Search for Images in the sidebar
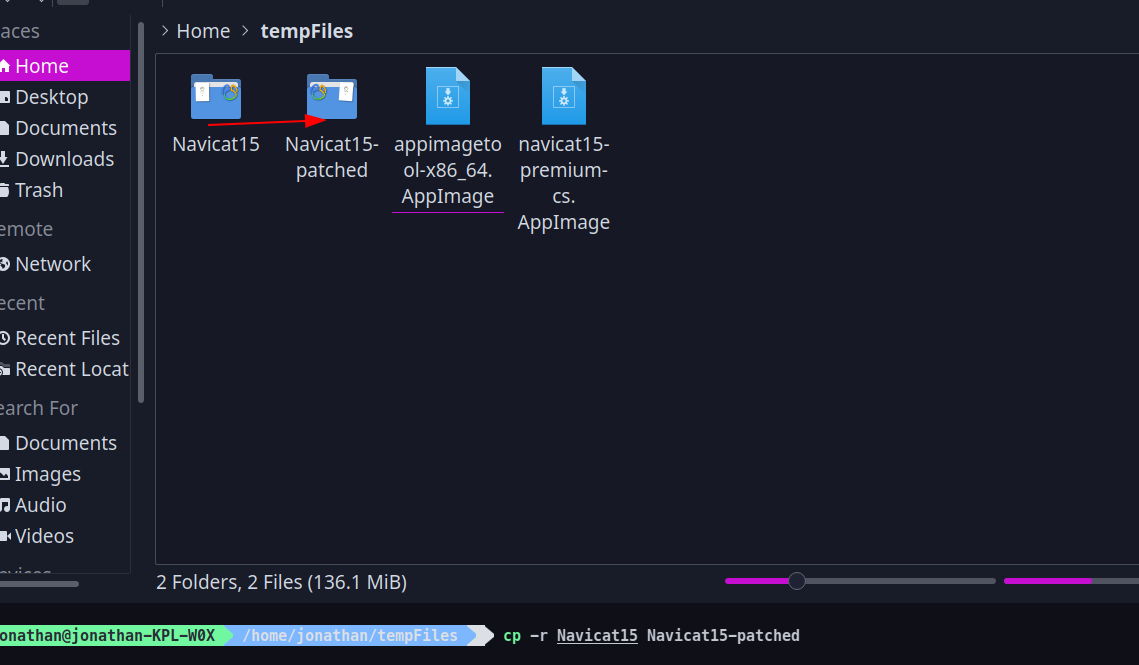The width and height of the screenshot is (1139, 665). (47, 474)
